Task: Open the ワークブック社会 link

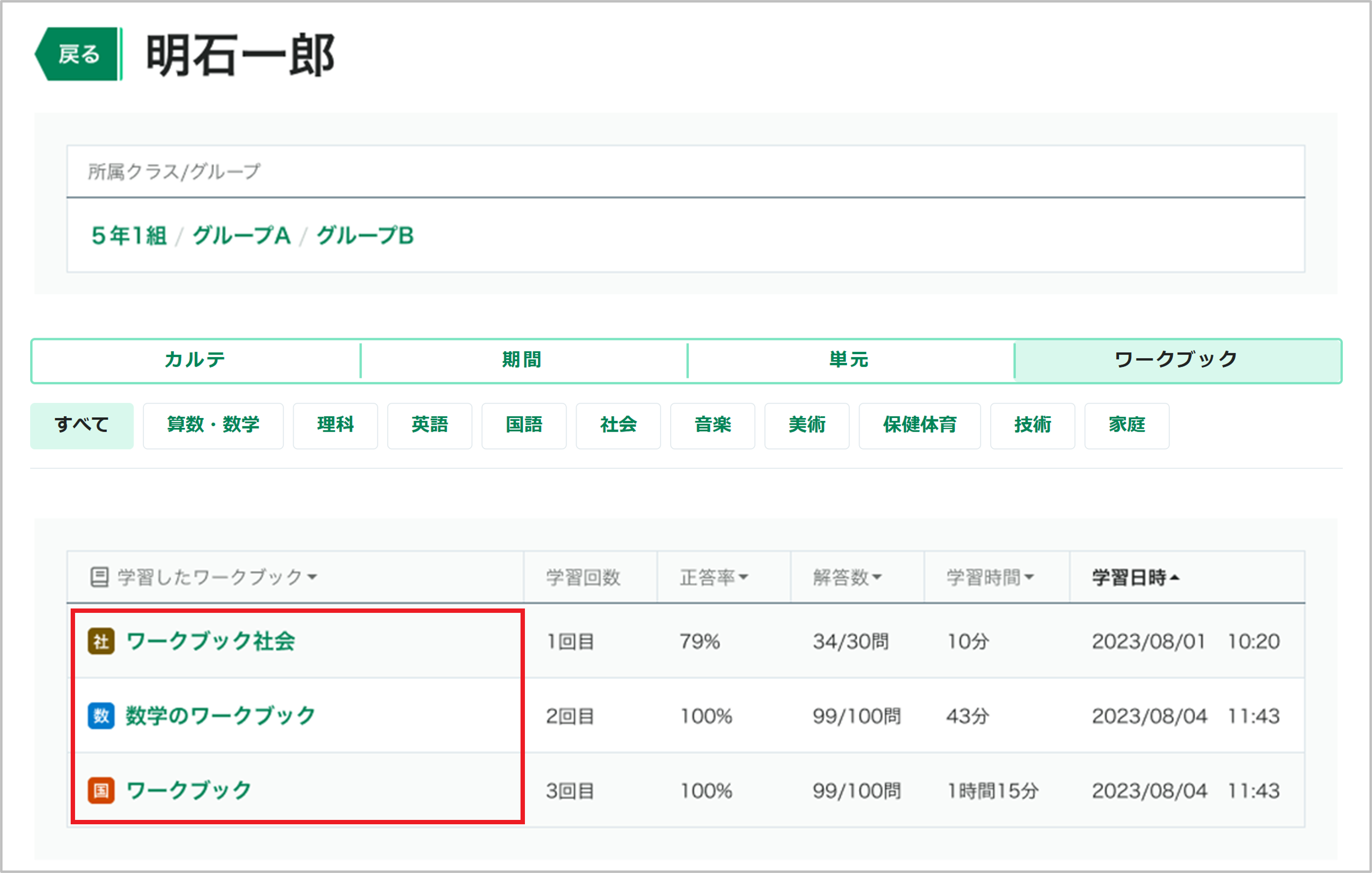Action: click(210, 641)
